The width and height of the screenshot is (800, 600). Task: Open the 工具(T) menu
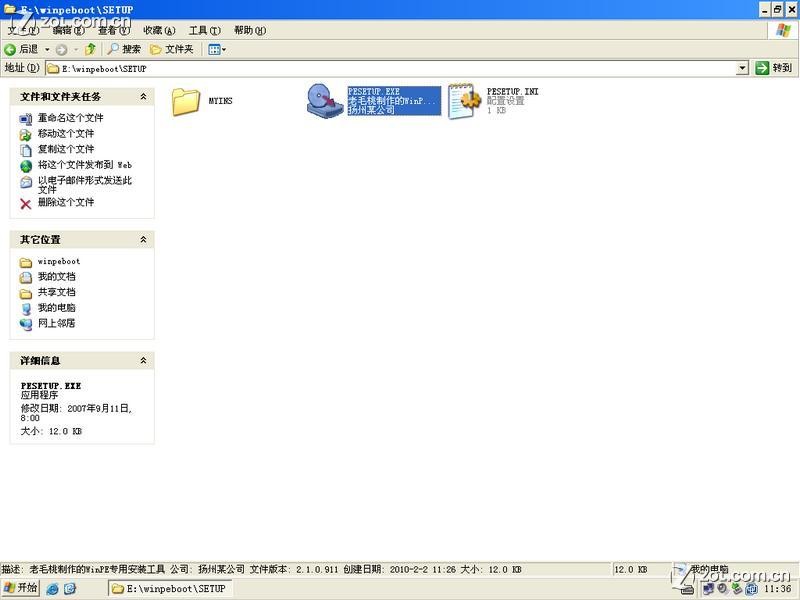204,30
